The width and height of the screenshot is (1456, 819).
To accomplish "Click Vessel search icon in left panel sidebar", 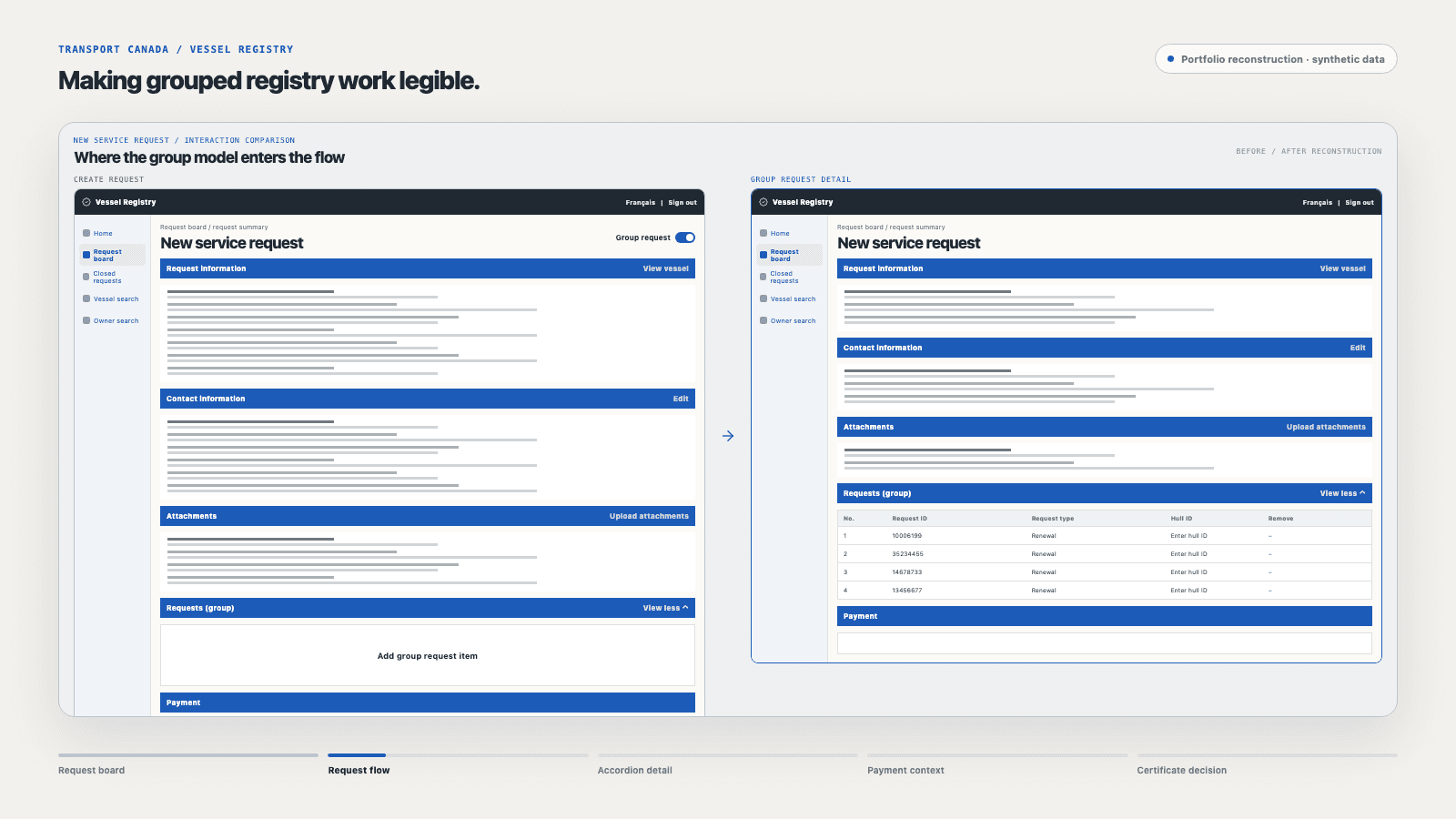I will 86,298.
